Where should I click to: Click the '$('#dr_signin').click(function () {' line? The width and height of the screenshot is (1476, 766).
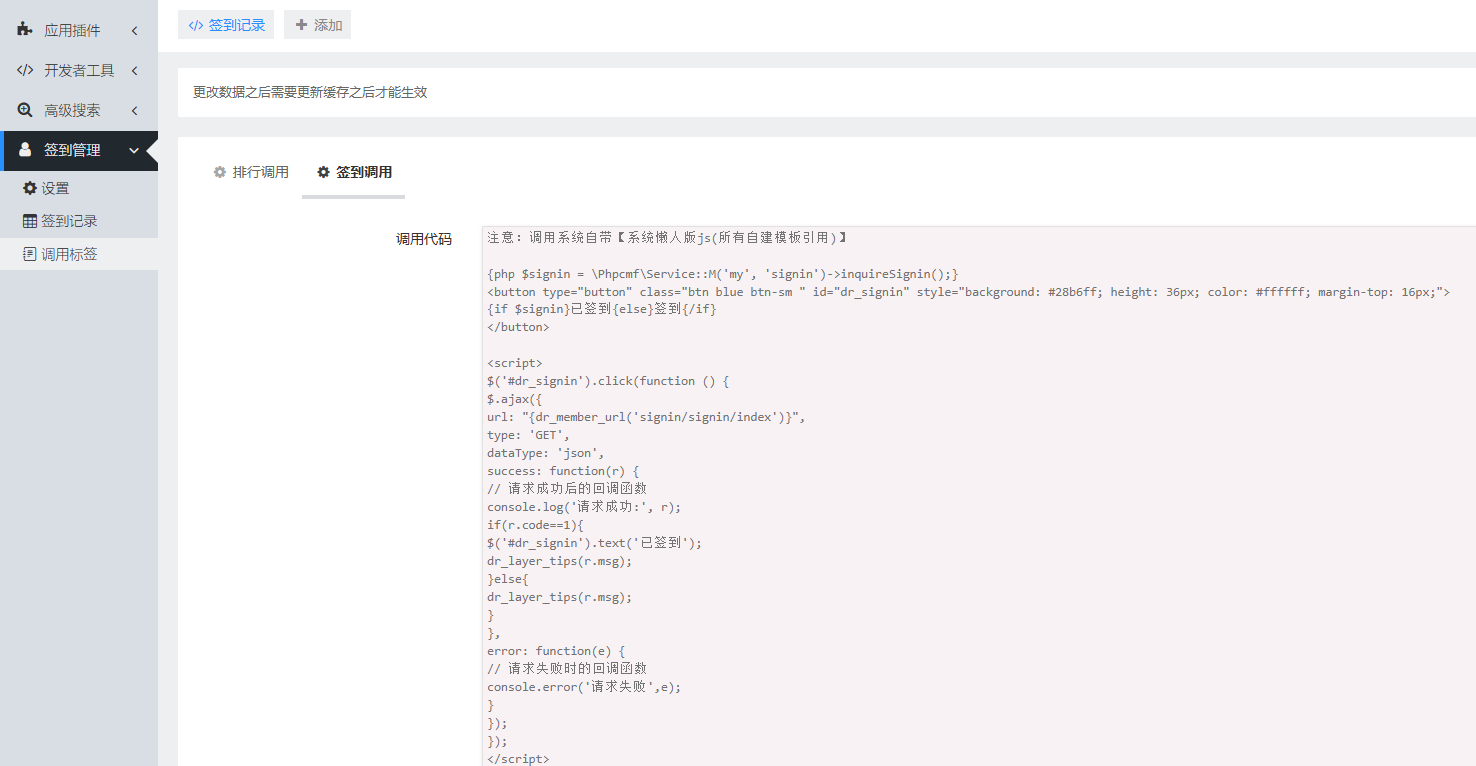pos(609,381)
